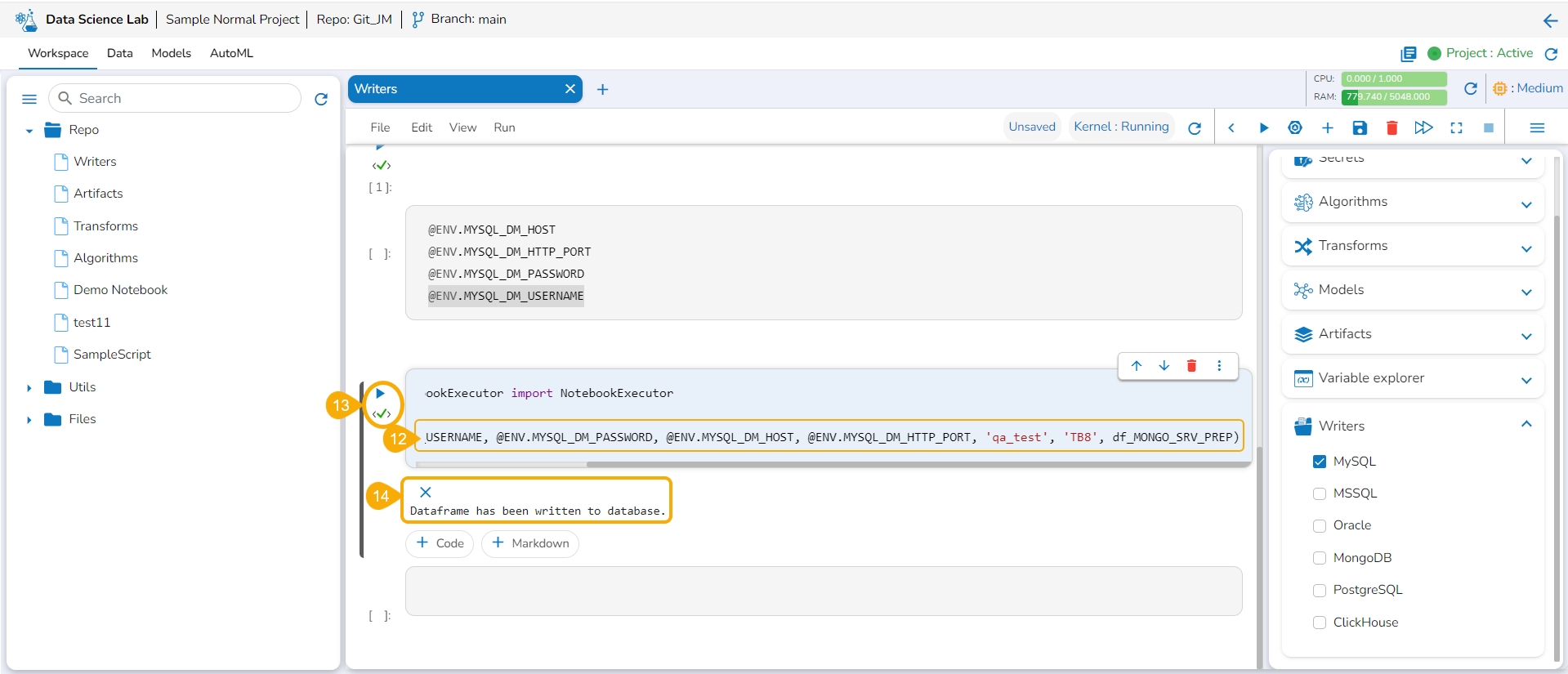Check the PostgreSQL writer checkbox
Image resolution: width=1568 pixels, height=674 pixels.
[x=1319, y=590]
